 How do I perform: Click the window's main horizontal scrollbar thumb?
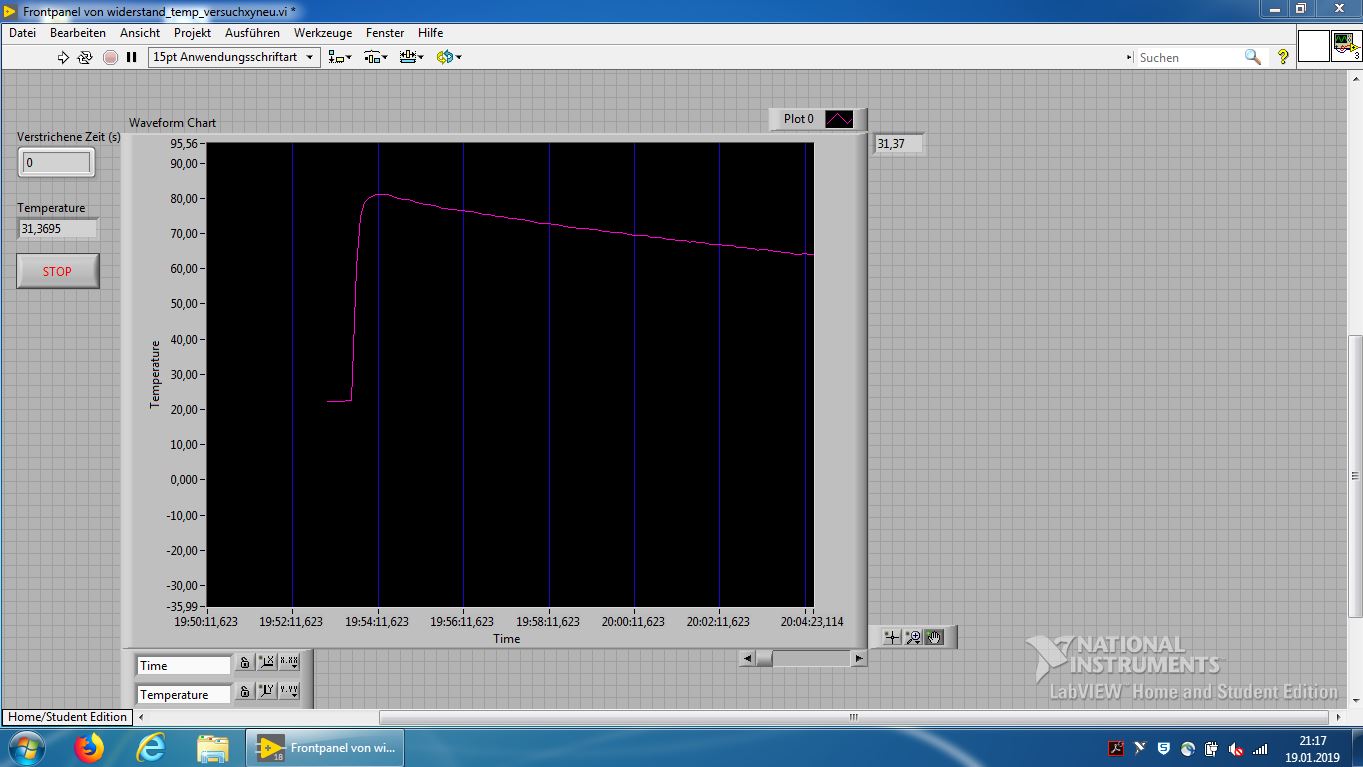(853, 717)
